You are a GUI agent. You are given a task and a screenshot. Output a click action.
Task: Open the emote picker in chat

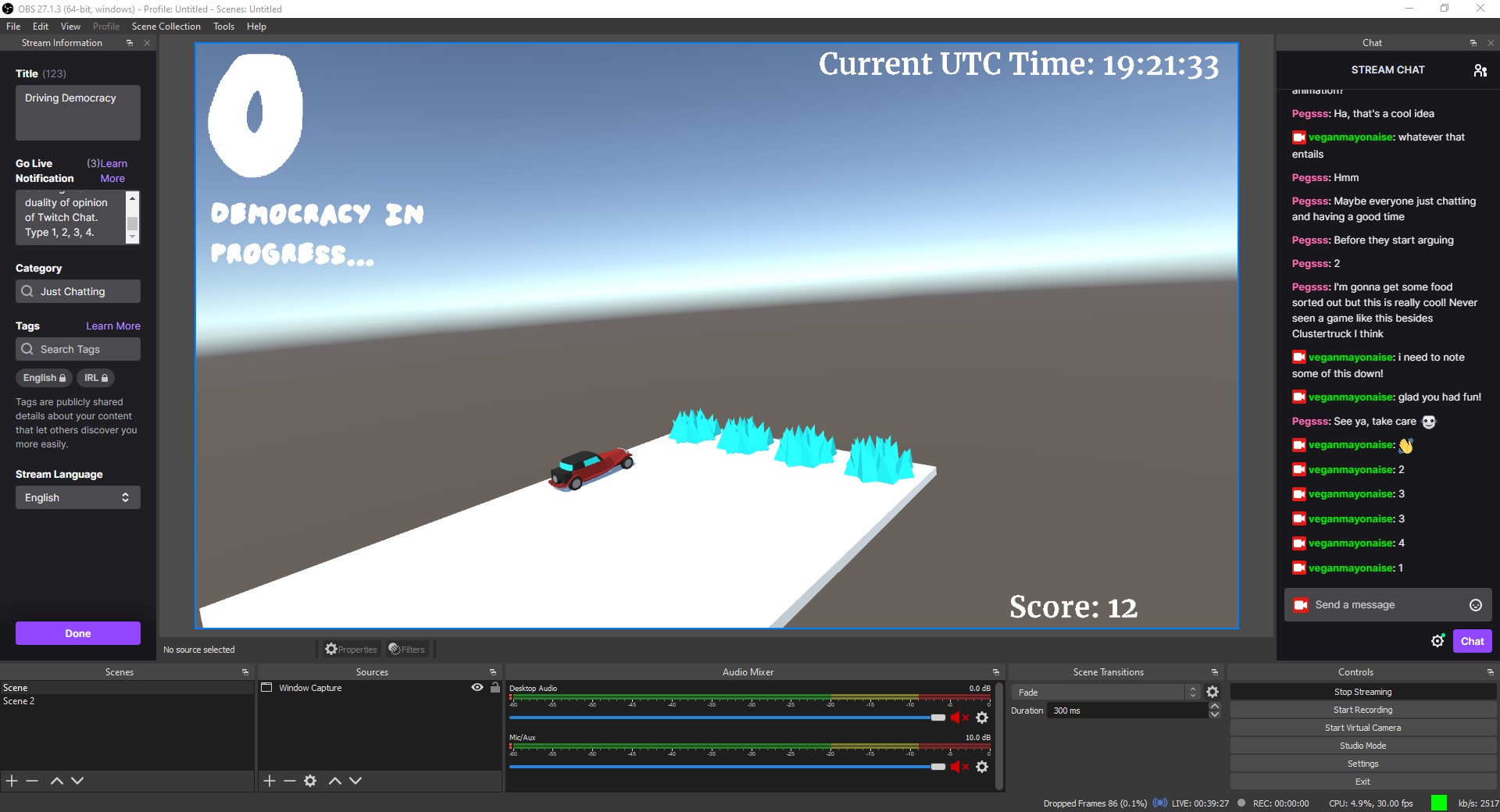pos(1476,605)
